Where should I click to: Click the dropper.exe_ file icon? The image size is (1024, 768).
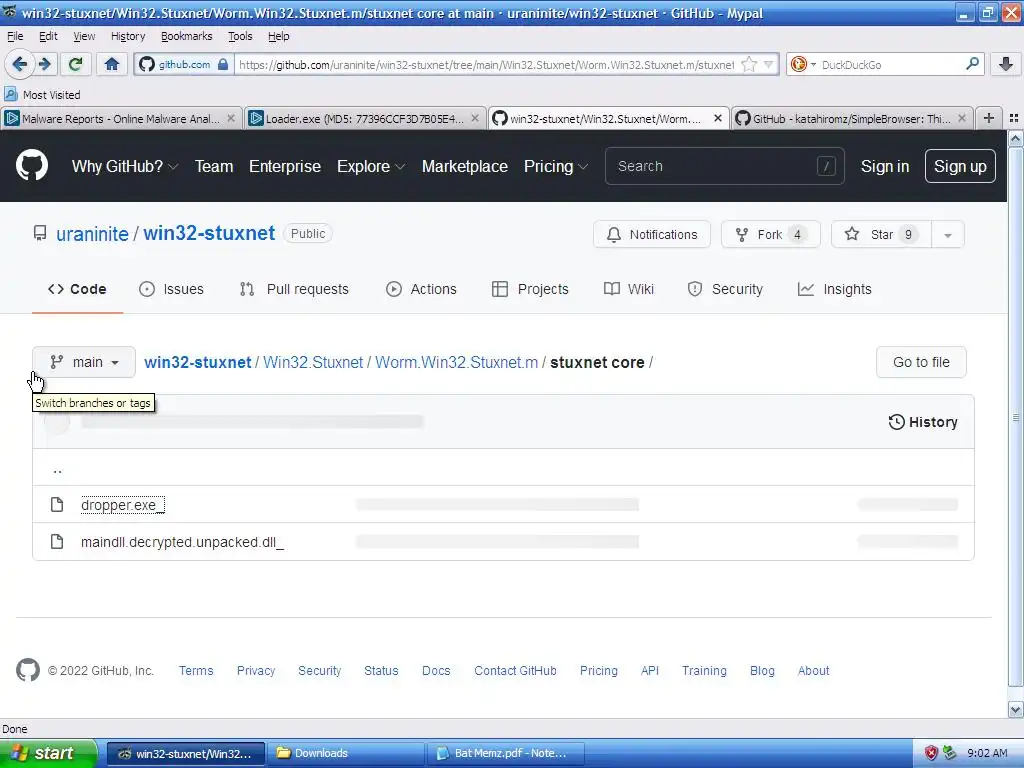click(x=57, y=504)
